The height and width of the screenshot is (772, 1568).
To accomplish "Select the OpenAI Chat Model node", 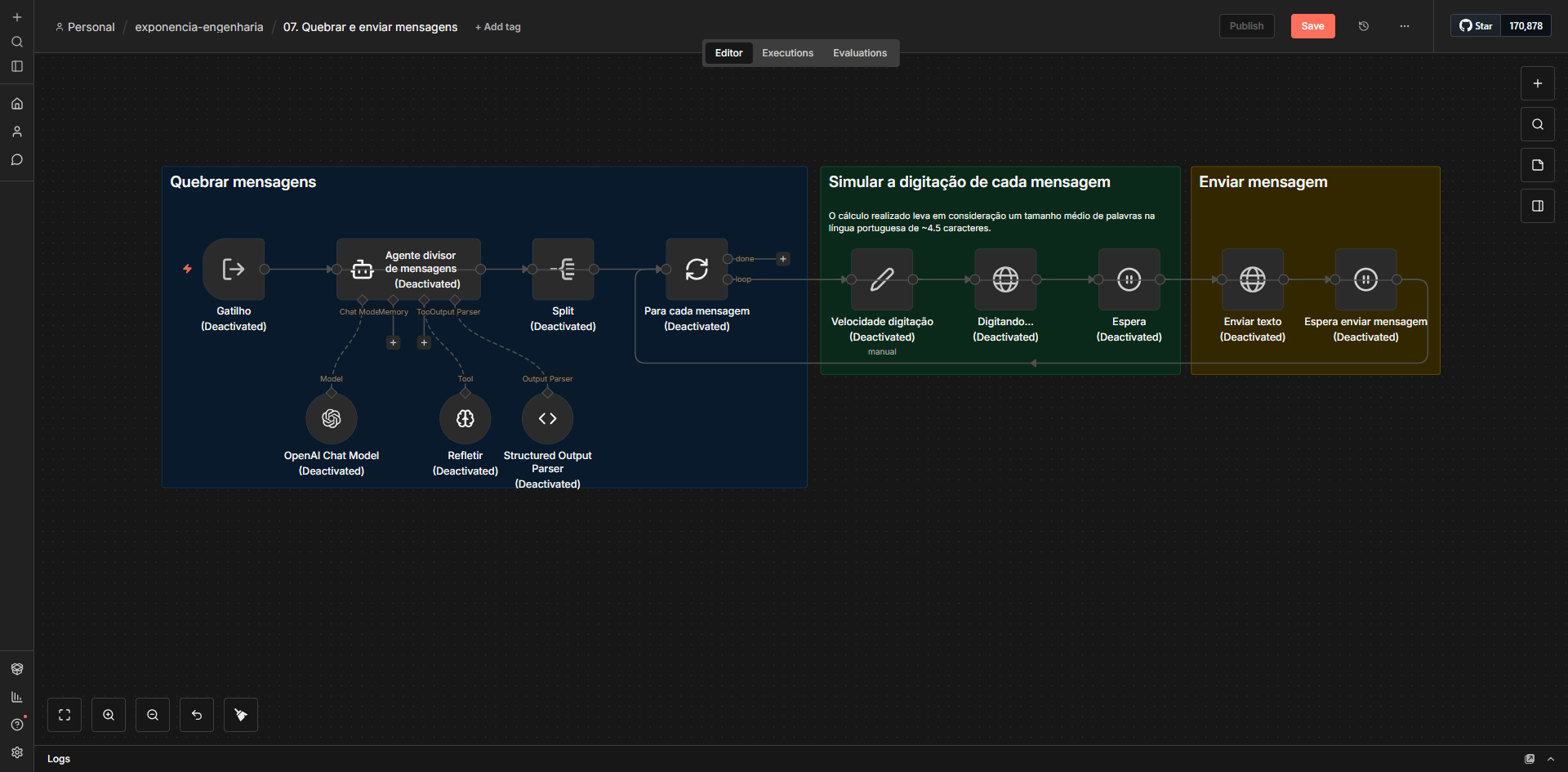I will [331, 418].
